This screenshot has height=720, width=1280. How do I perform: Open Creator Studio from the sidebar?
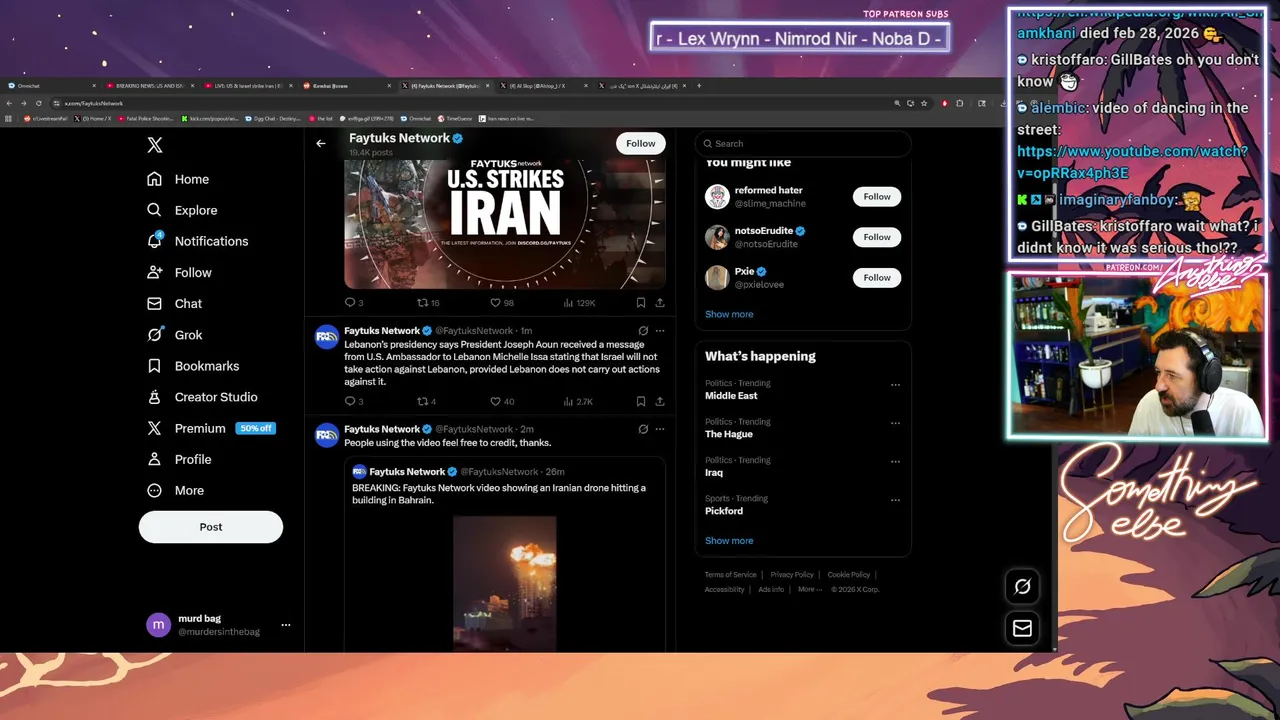[202, 397]
